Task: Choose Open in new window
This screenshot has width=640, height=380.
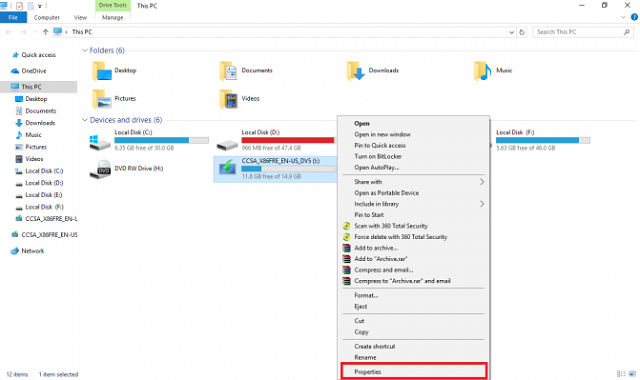Action: tap(413, 134)
